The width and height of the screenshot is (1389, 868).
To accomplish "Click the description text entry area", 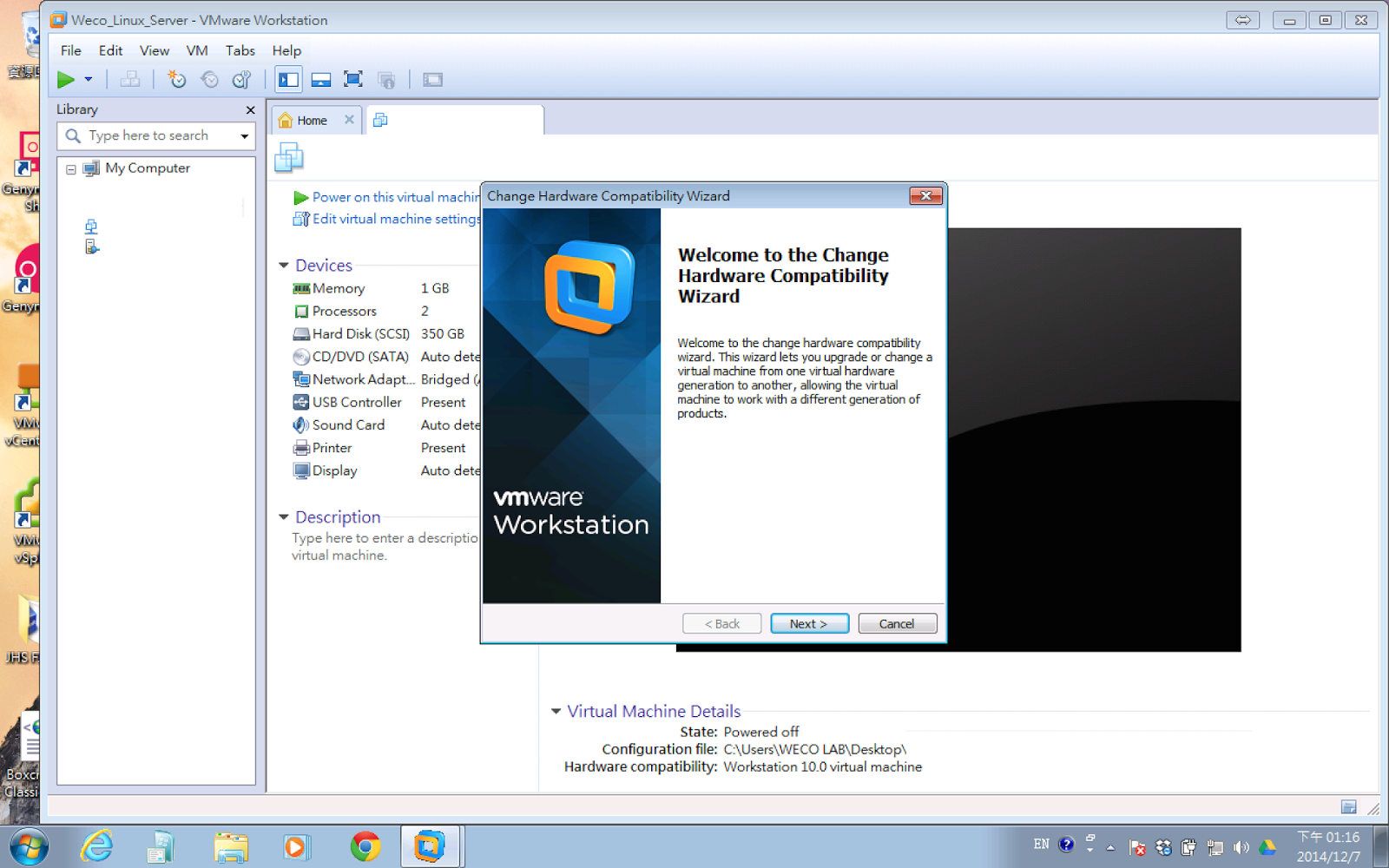I will (385, 547).
